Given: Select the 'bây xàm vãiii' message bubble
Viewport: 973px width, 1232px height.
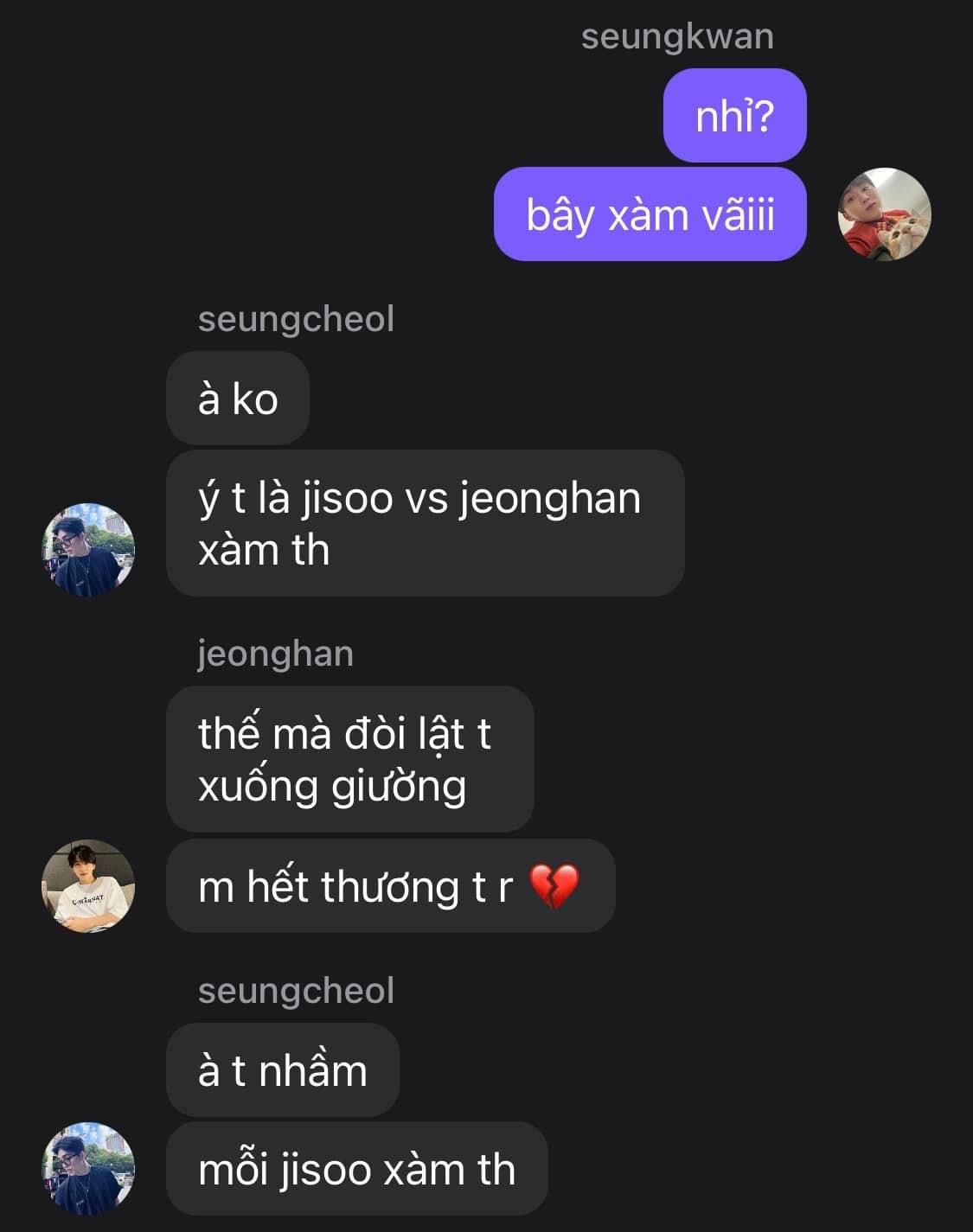Looking at the screenshot, I should pyautogui.click(x=650, y=214).
